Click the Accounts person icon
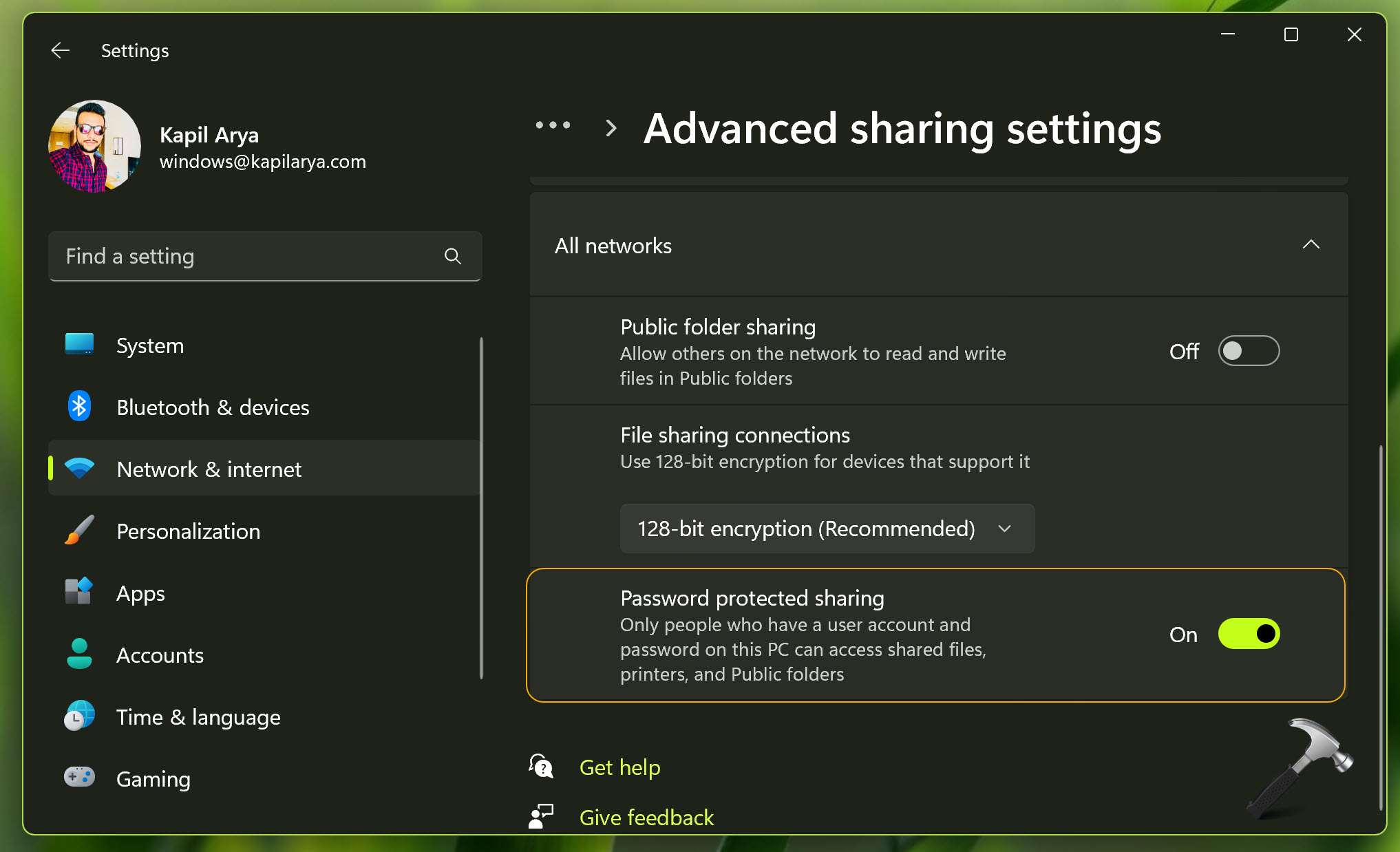Screen dimensions: 1400x852 (79, 654)
